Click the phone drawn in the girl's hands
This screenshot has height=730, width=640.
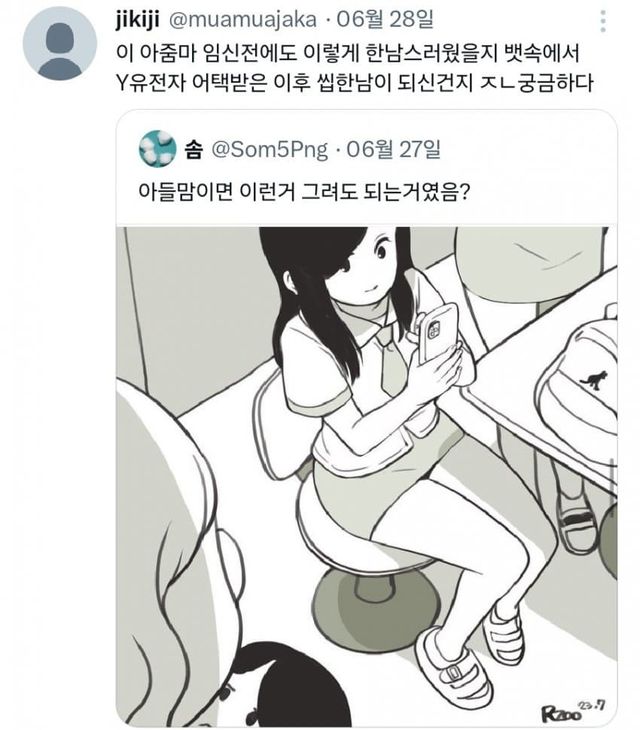437,333
